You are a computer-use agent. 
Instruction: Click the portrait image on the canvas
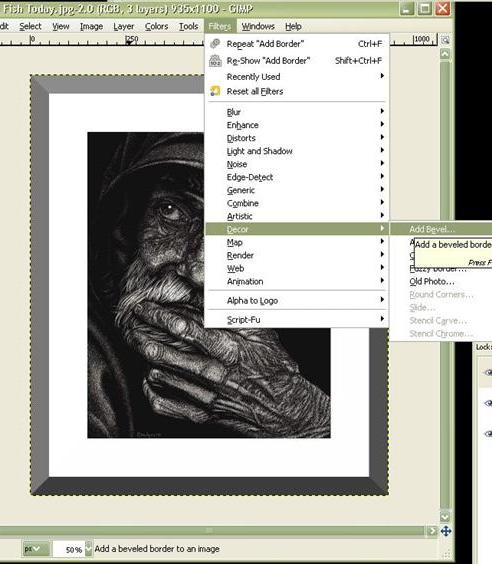(x=209, y=285)
